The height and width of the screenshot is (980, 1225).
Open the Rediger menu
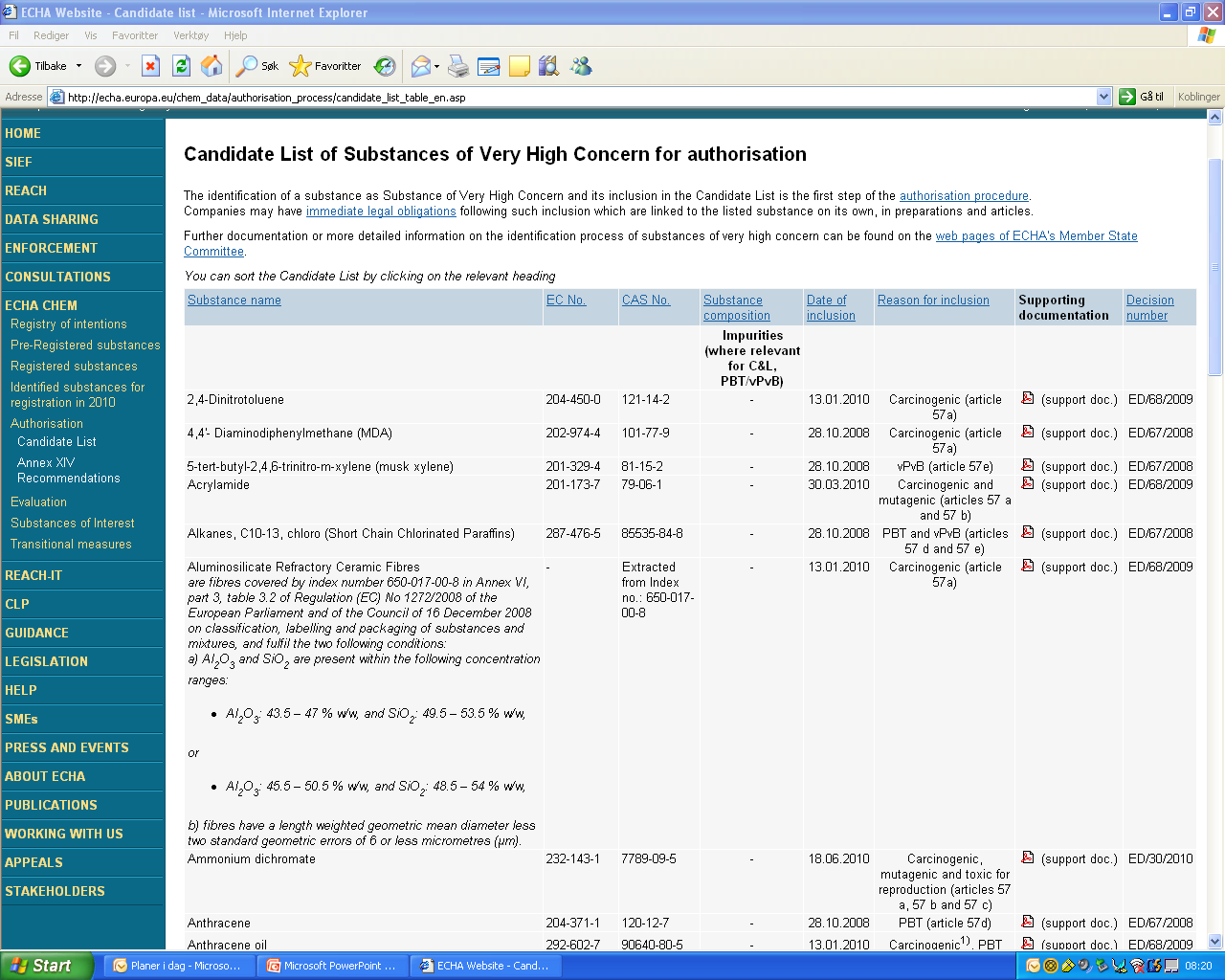coord(51,35)
